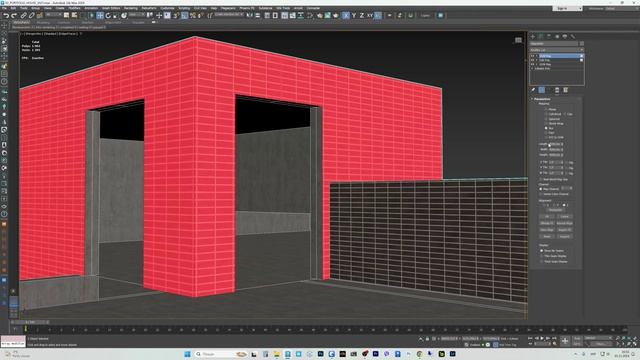Select the Planar mapping radio button

pos(546,109)
